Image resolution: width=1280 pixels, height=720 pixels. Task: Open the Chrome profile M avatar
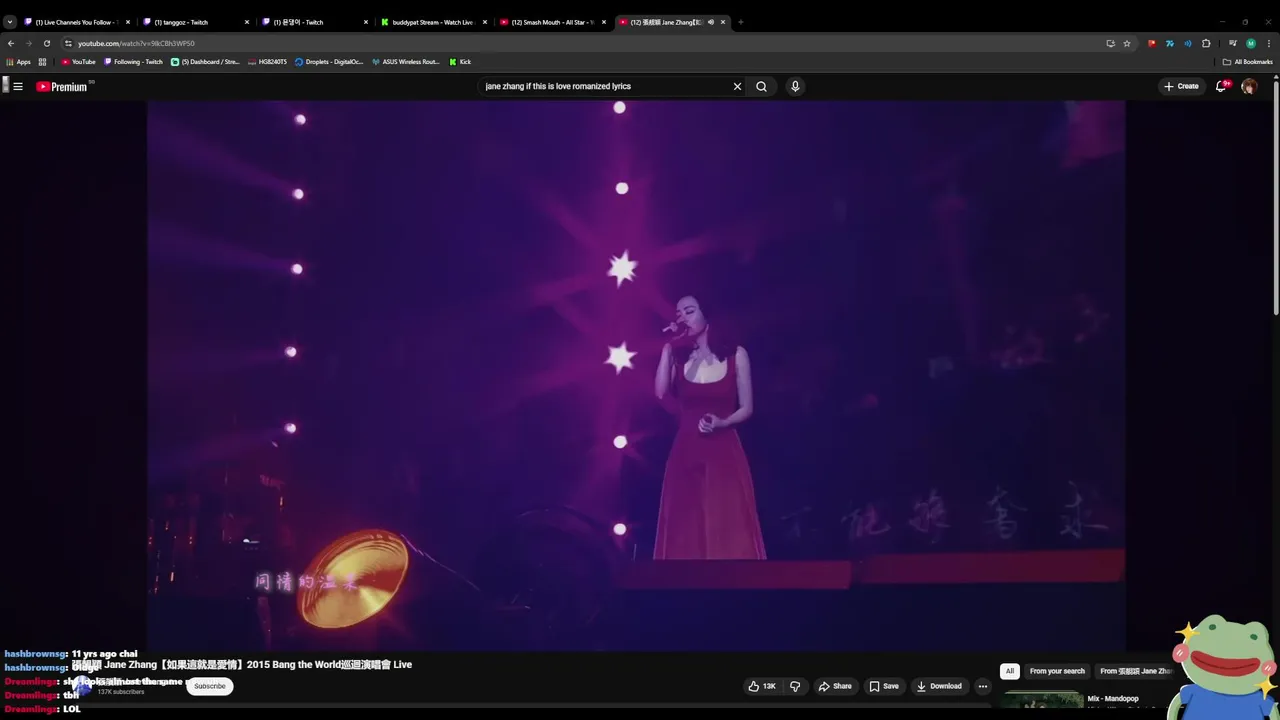(1250, 43)
